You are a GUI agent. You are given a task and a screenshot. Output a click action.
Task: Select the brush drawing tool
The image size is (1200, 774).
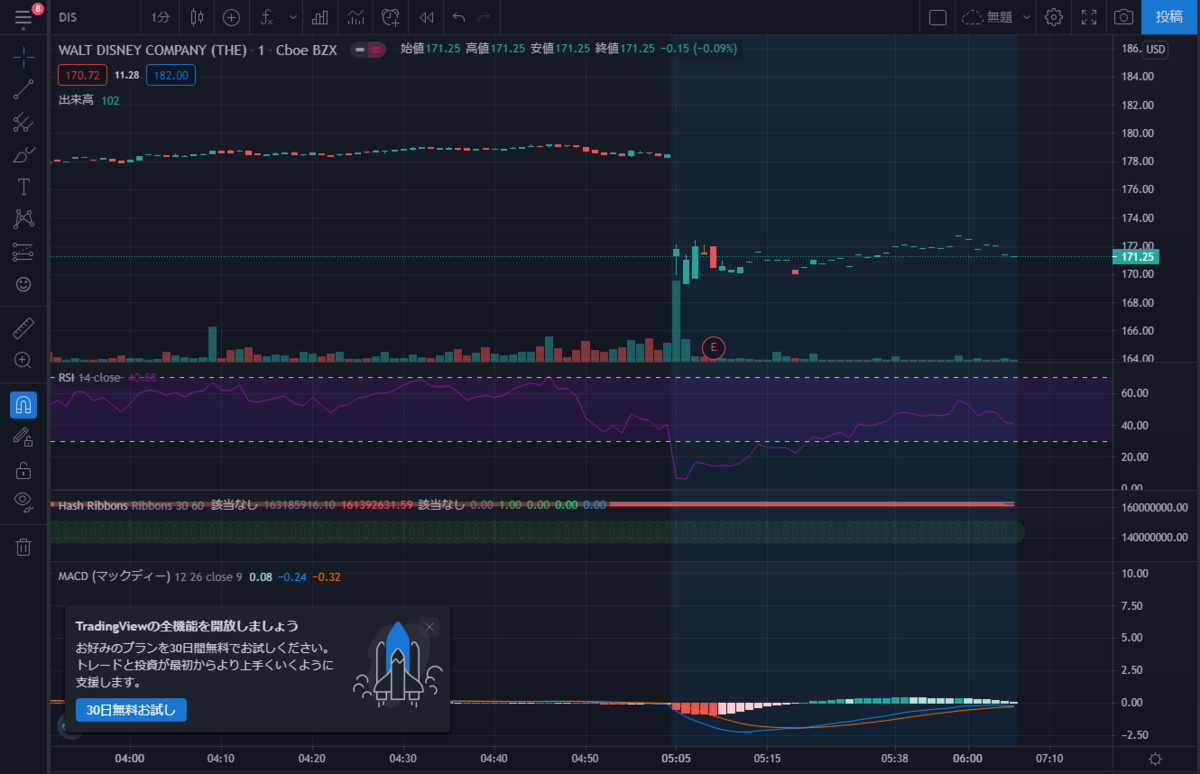pos(24,155)
